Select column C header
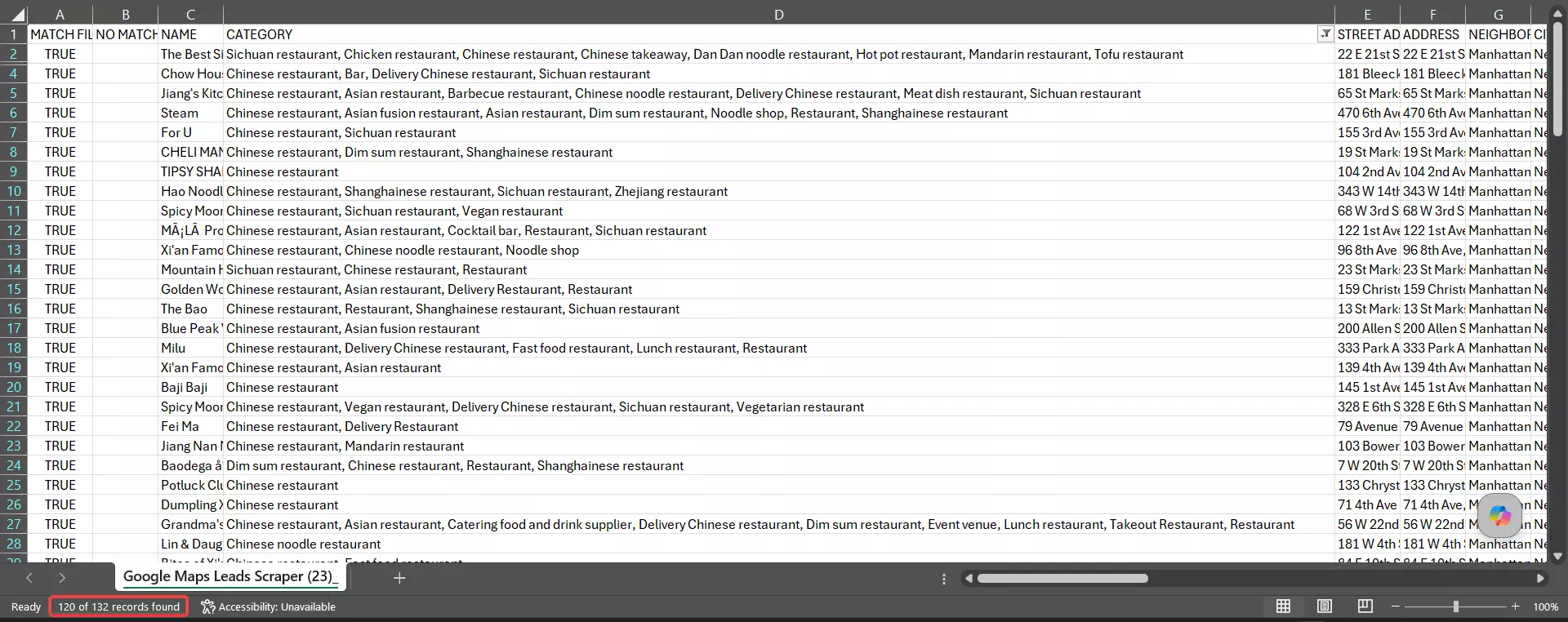The height and width of the screenshot is (622, 1568). 190,15
